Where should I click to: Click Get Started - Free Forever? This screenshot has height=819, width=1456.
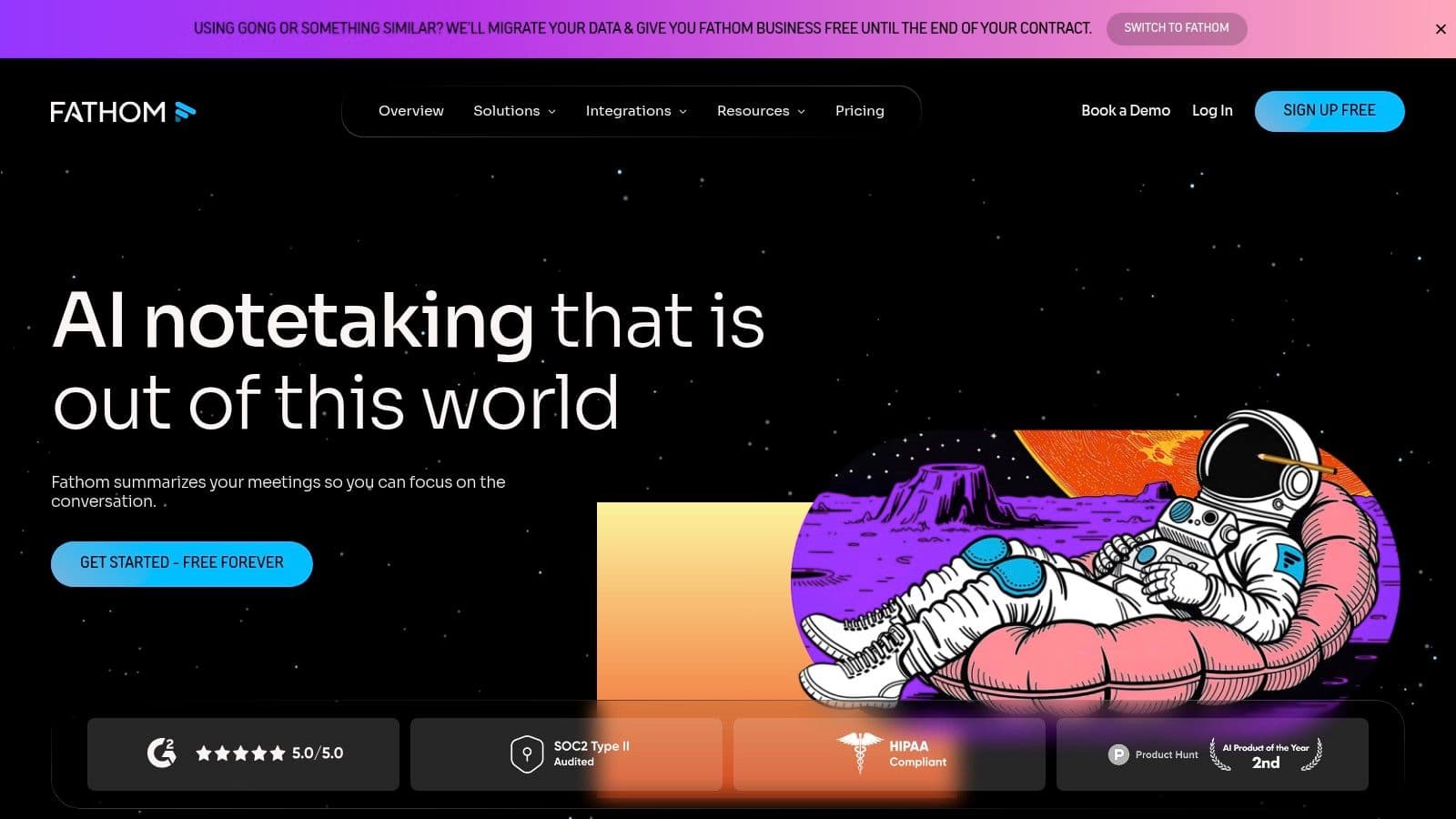[x=182, y=563]
